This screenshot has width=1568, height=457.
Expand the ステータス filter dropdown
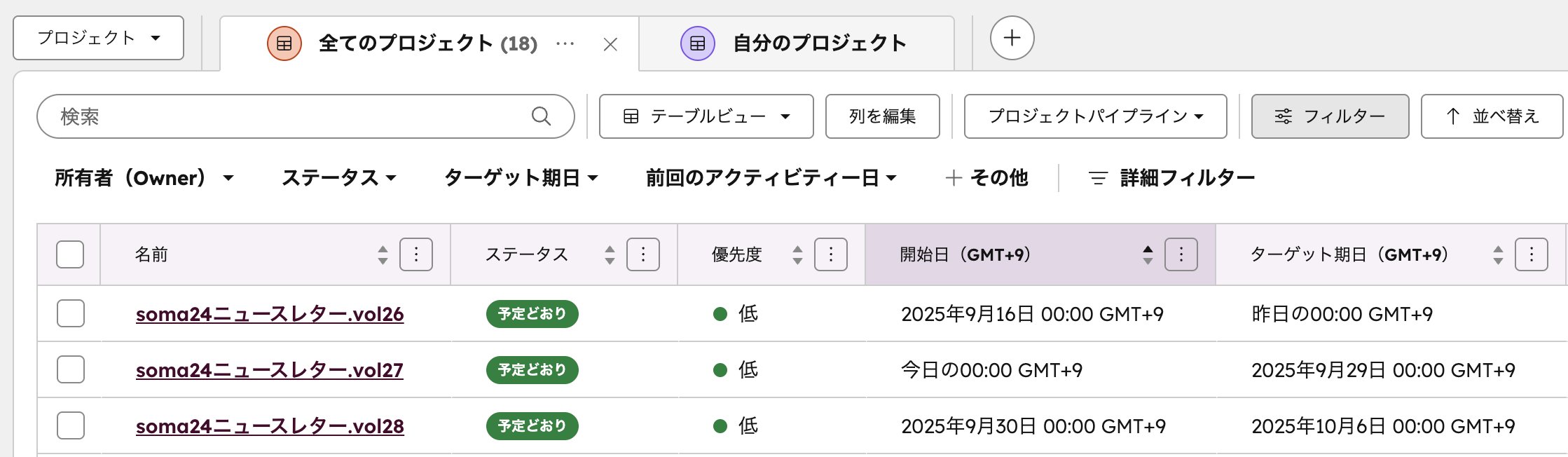[x=339, y=178]
